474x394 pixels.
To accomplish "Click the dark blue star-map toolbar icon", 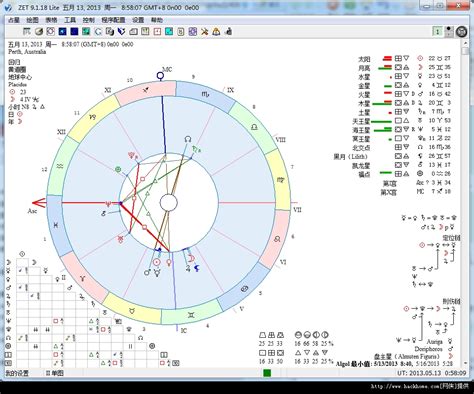I will coord(62,32).
